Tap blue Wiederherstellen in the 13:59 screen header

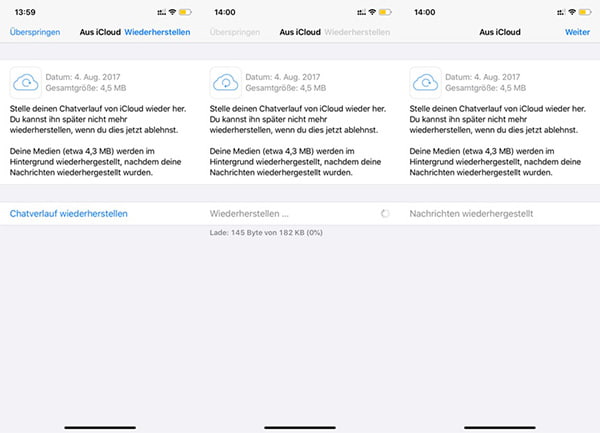point(157,32)
